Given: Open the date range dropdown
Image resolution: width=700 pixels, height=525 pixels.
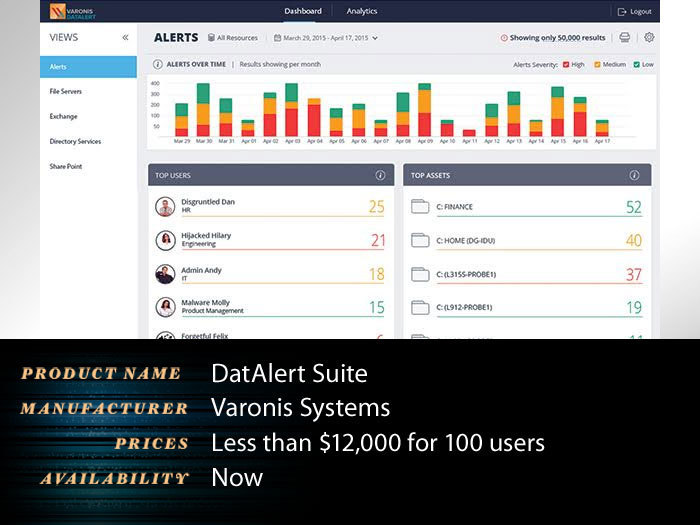Looking at the screenshot, I should pyautogui.click(x=326, y=38).
